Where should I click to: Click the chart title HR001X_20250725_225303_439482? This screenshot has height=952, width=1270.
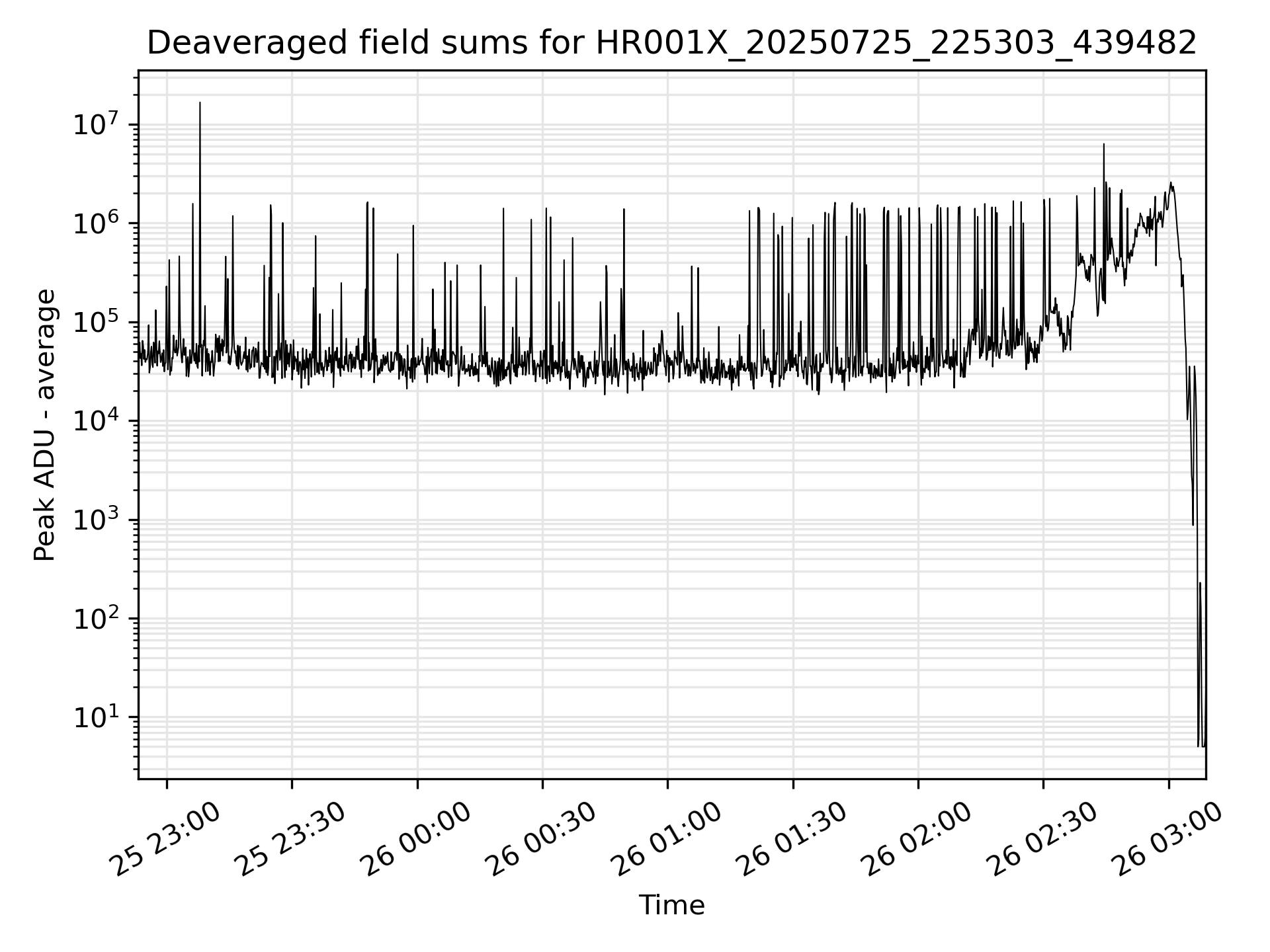671,44
